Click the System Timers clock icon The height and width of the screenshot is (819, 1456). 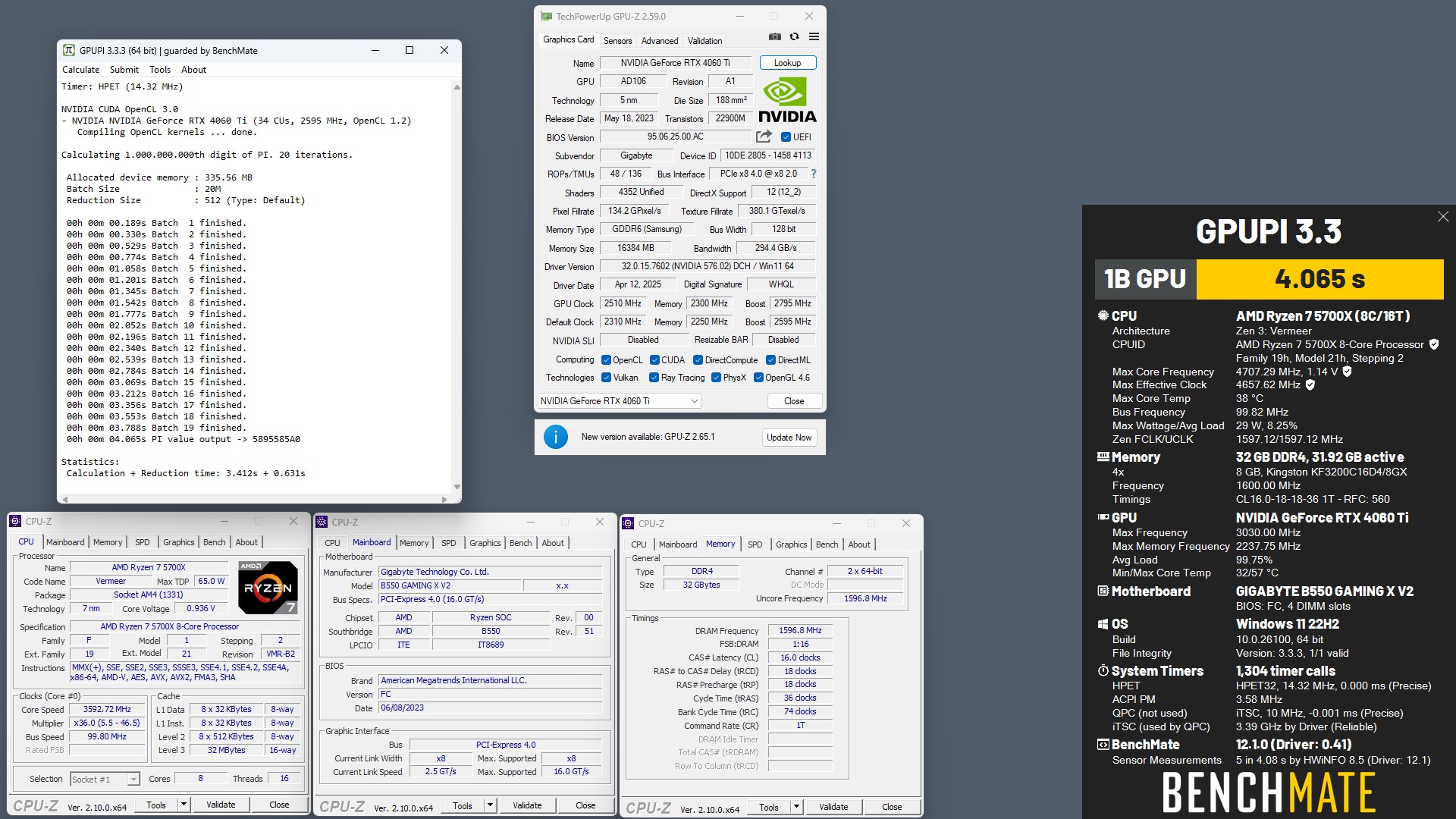1103,670
